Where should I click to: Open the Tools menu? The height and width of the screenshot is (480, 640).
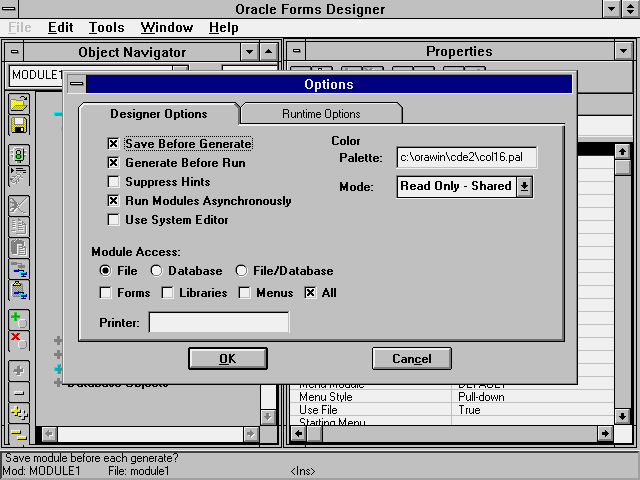[x=106, y=28]
